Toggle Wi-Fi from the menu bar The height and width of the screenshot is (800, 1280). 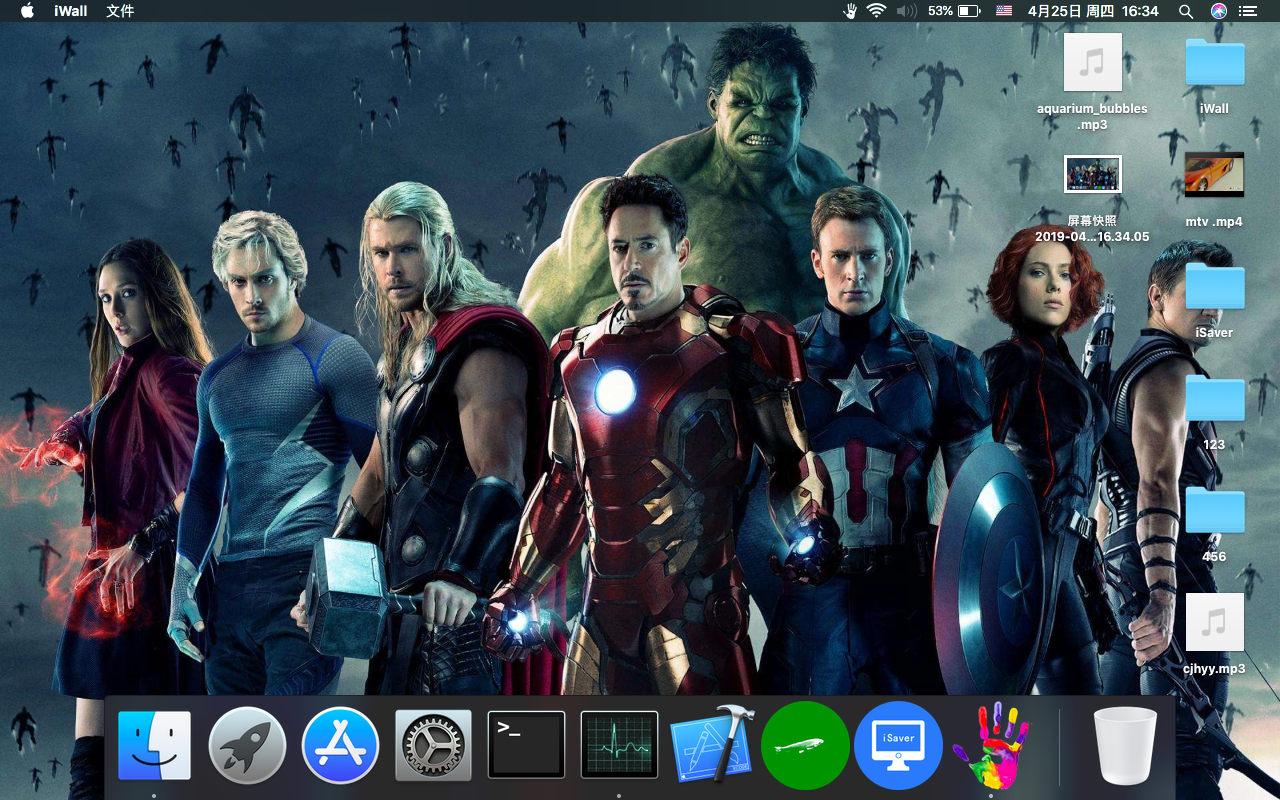(878, 11)
